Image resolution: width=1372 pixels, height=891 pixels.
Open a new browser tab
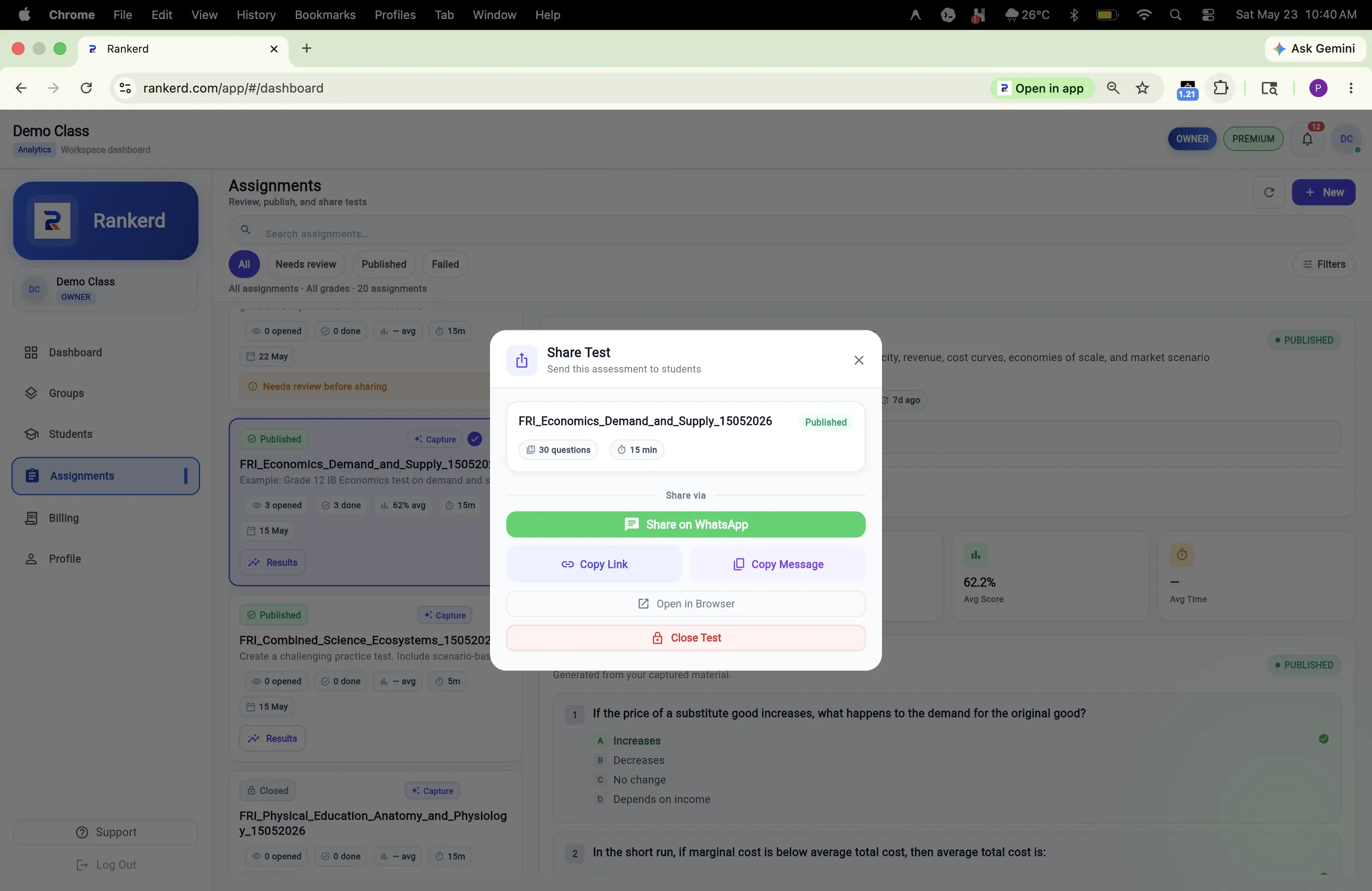pyautogui.click(x=307, y=49)
